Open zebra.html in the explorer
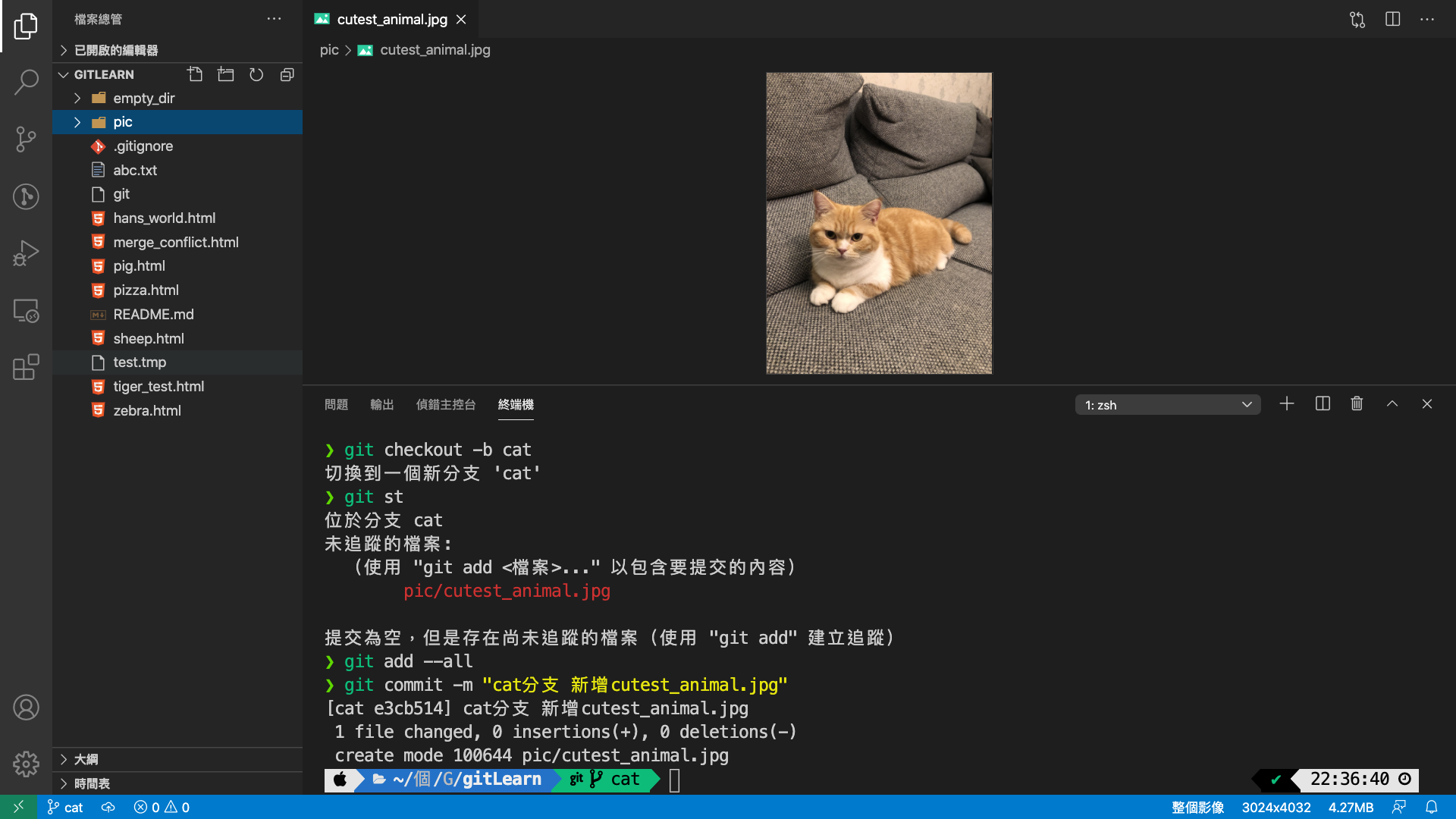The width and height of the screenshot is (1456, 819). coord(177,411)
